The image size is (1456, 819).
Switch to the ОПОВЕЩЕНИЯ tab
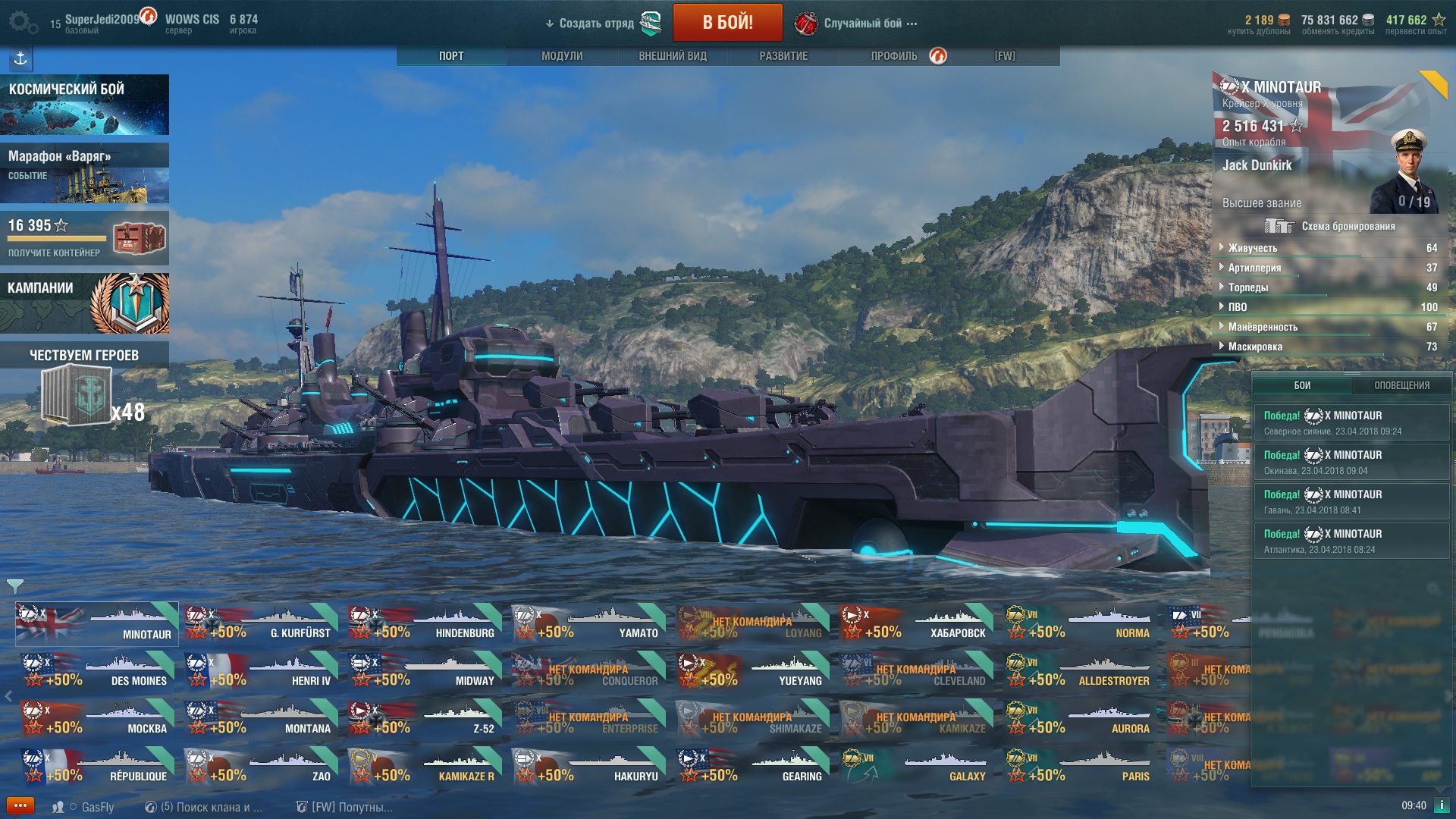(x=1401, y=385)
